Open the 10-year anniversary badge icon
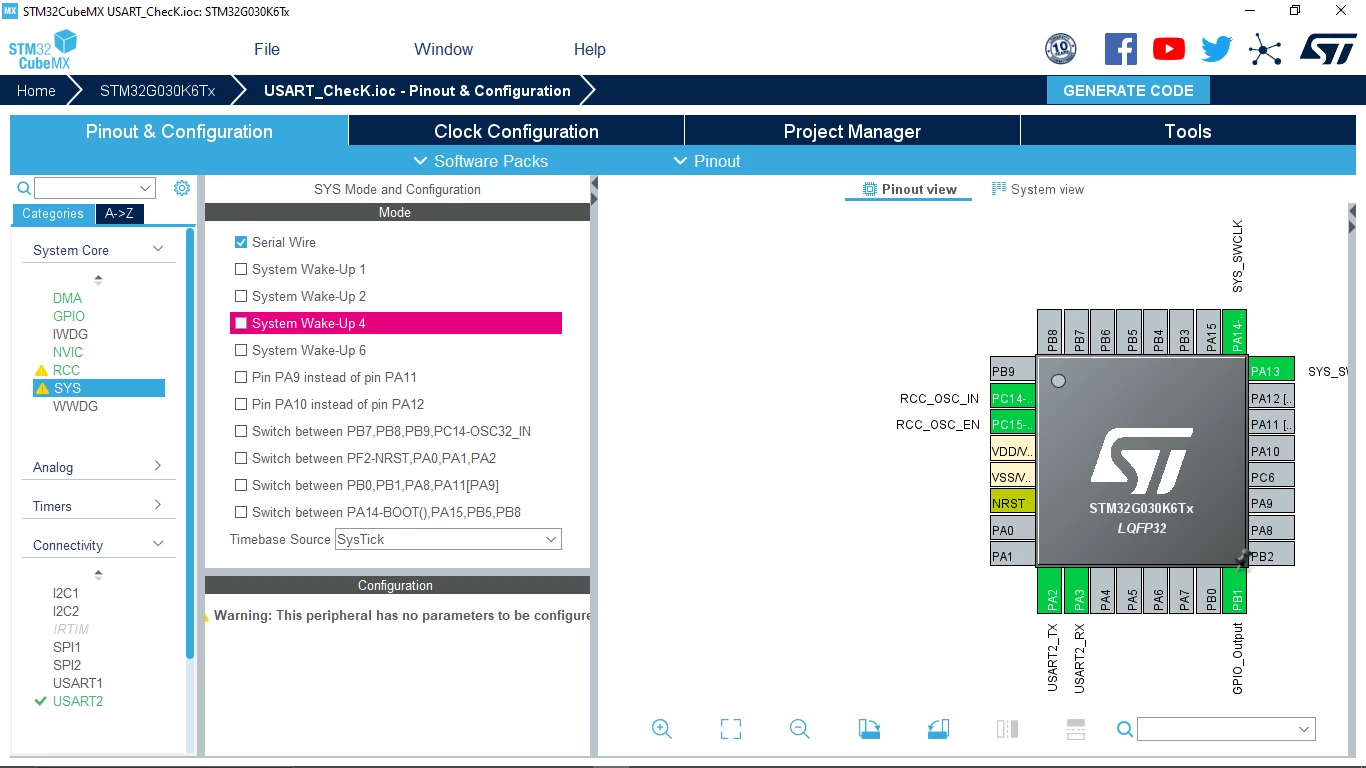Image resolution: width=1366 pixels, height=768 pixels. point(1060,49)
